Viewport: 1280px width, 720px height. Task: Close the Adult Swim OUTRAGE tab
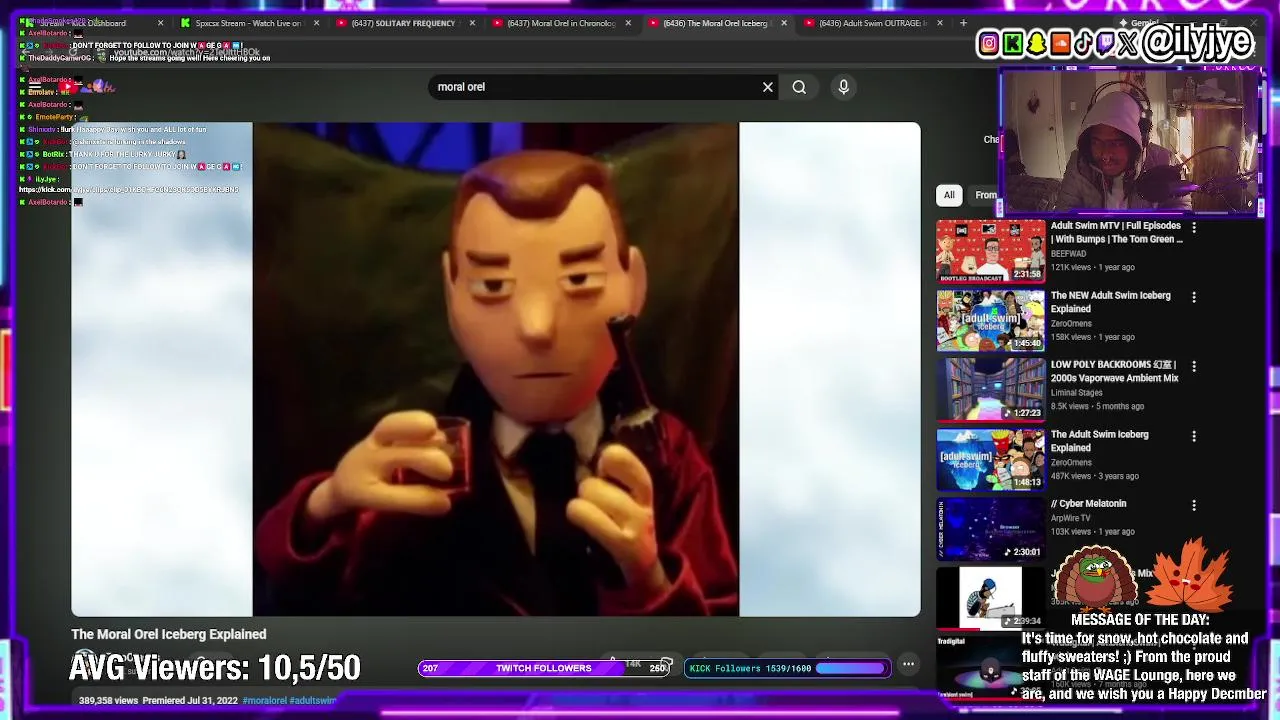[940, 23]
